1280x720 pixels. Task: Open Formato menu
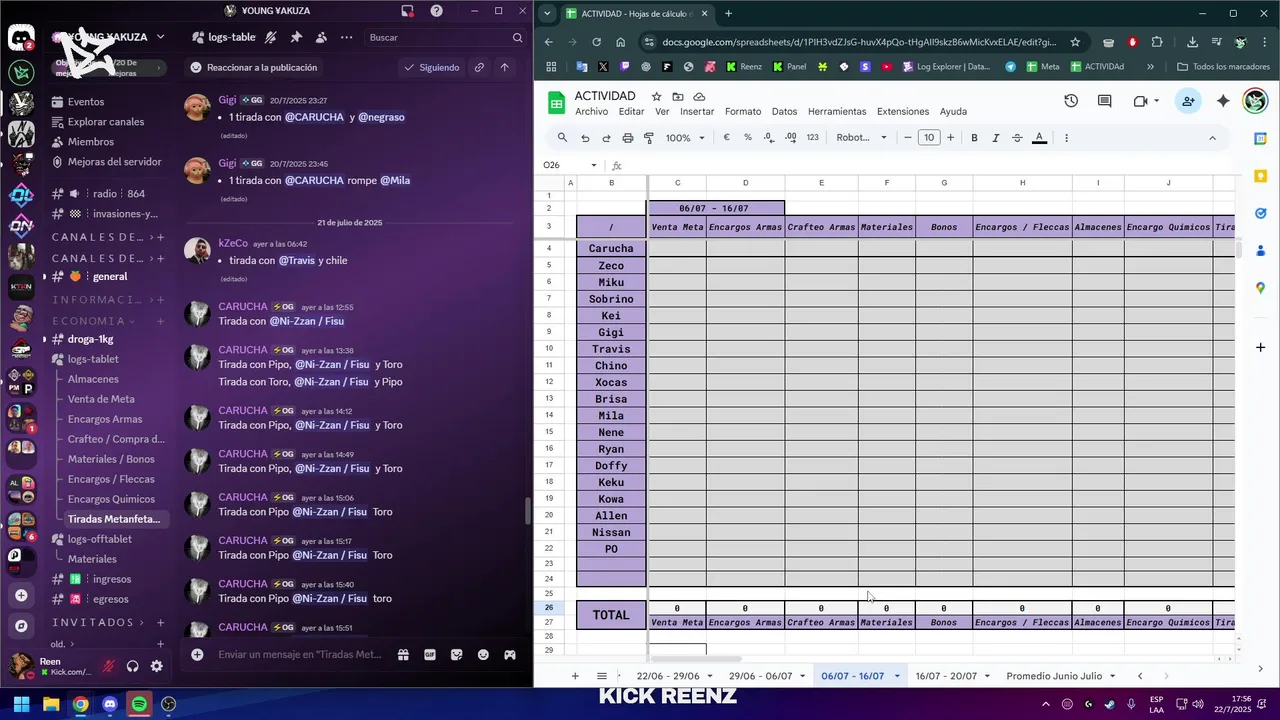743,112
